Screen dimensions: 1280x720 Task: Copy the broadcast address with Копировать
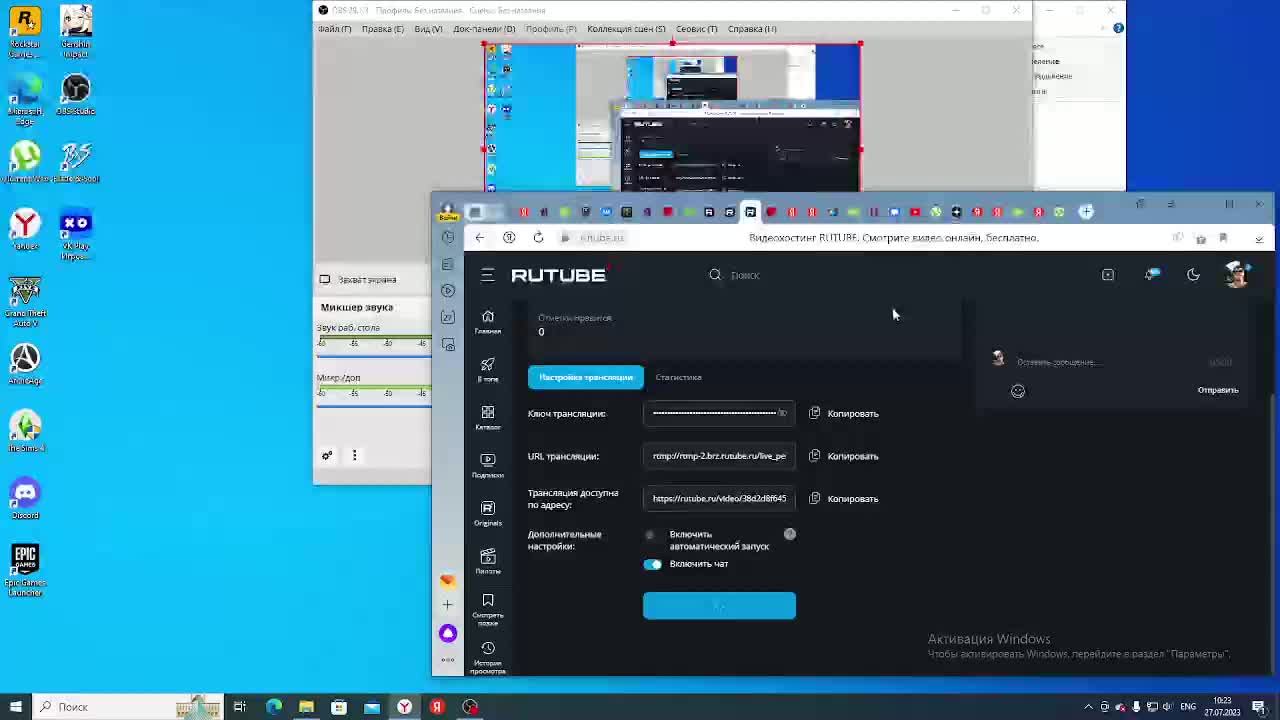click(844, 498)
